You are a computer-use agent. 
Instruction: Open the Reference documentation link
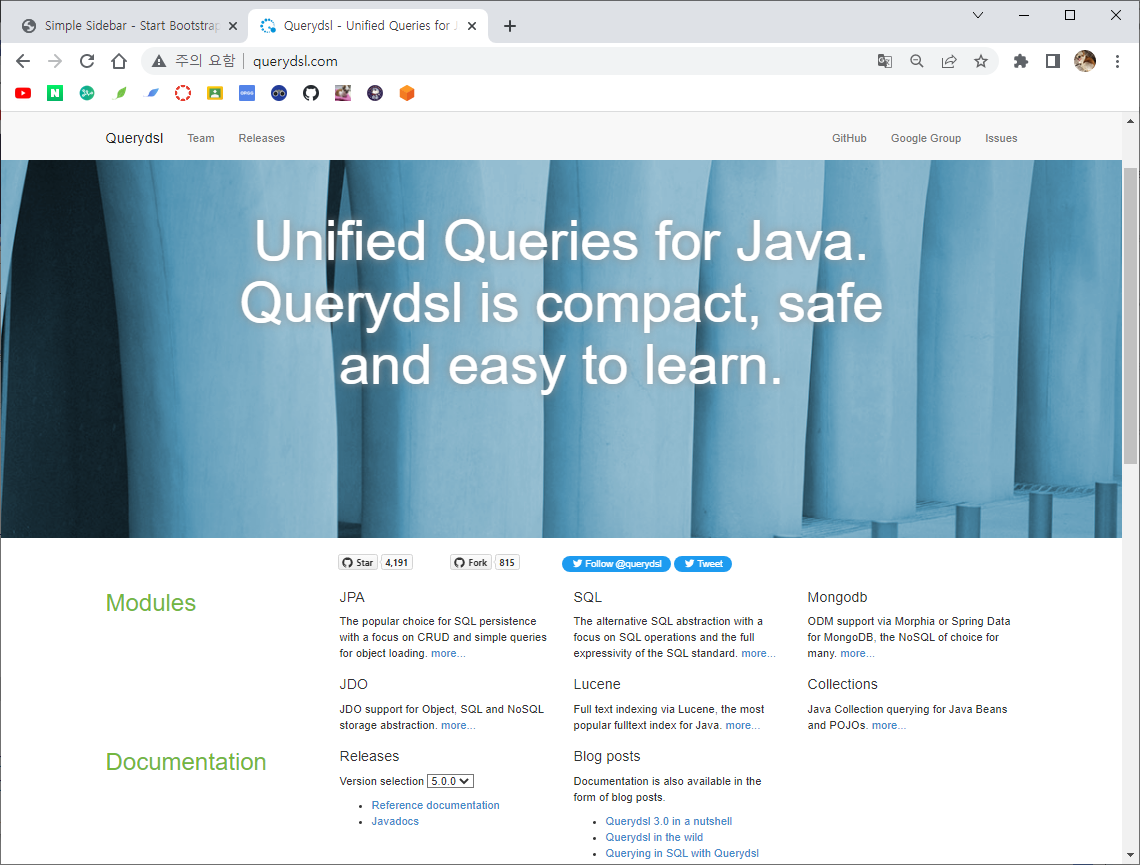click(x=435, y=805)
